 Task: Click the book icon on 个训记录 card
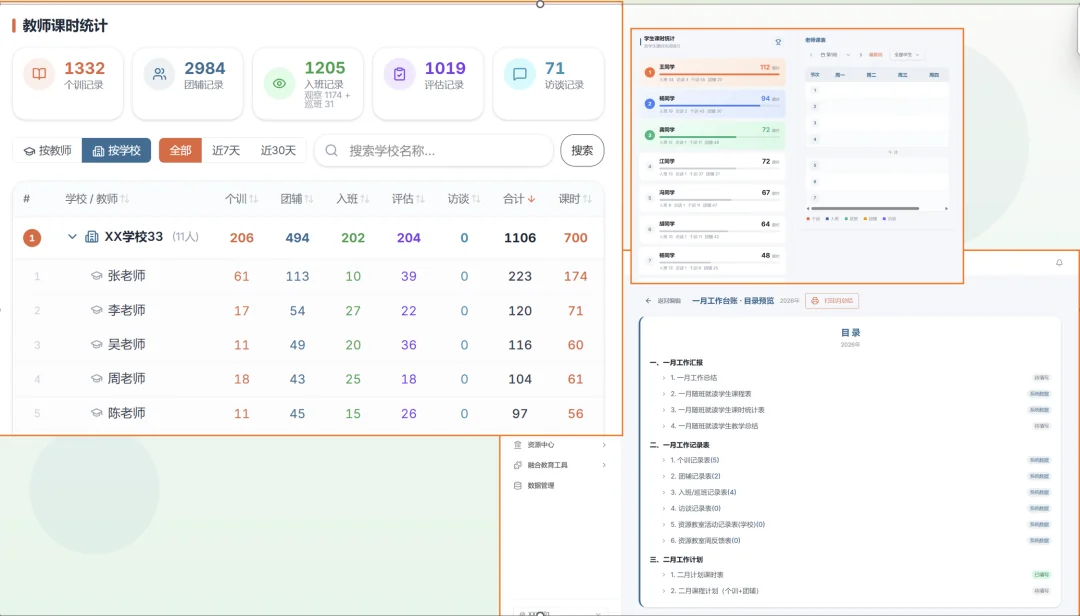point(39,74)
